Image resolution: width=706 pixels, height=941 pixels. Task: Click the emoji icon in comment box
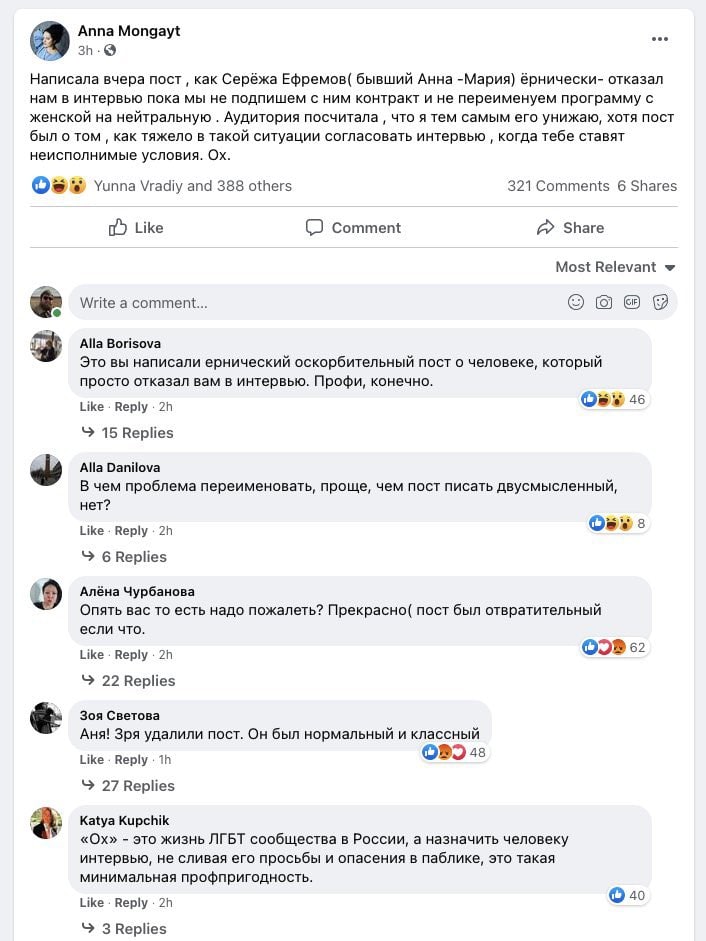coord(576,302)
